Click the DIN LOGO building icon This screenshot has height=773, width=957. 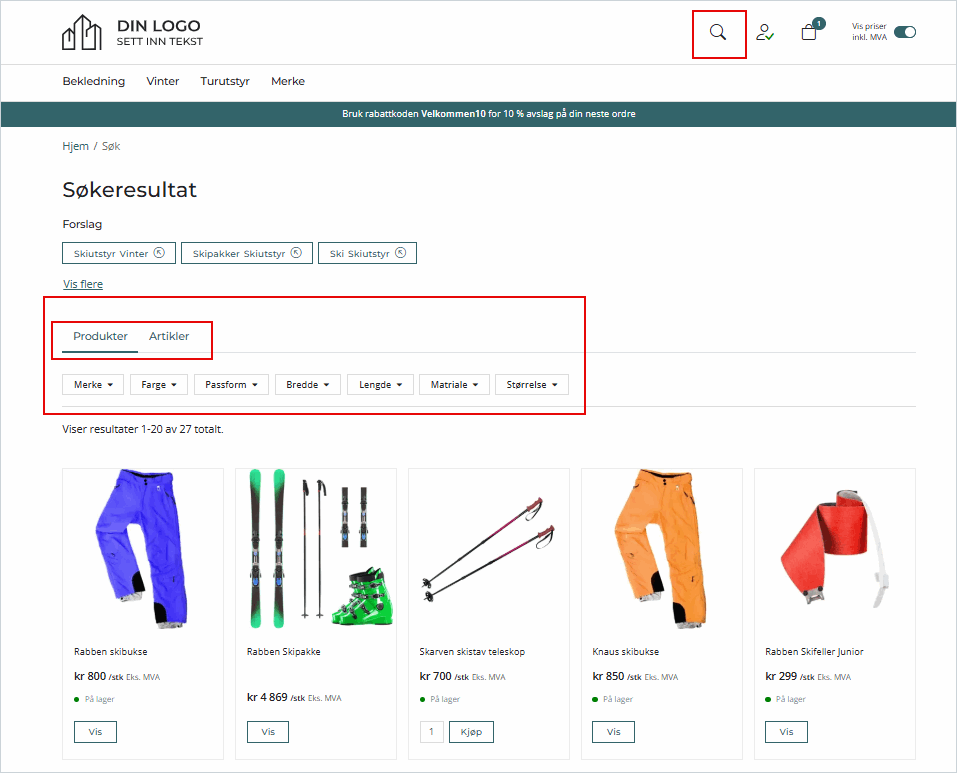tap(82, 33)
